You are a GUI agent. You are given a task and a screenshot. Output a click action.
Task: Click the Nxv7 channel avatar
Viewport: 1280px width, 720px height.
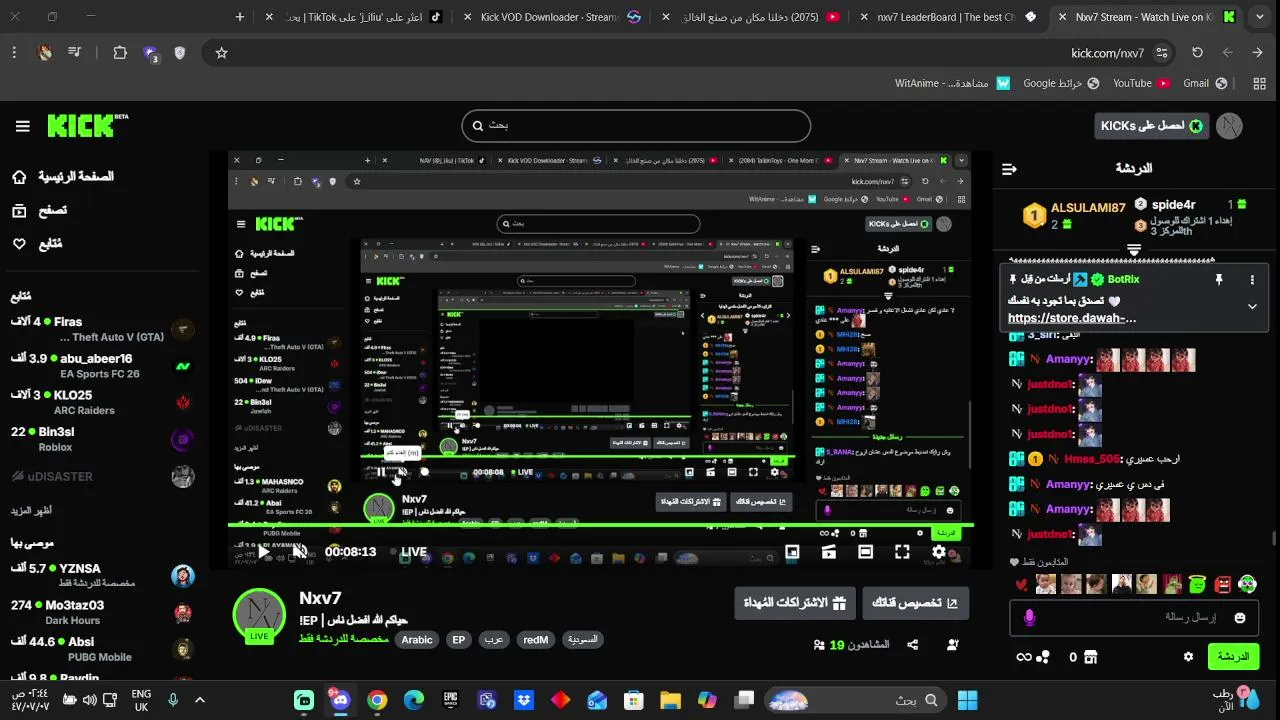[259, 615]
